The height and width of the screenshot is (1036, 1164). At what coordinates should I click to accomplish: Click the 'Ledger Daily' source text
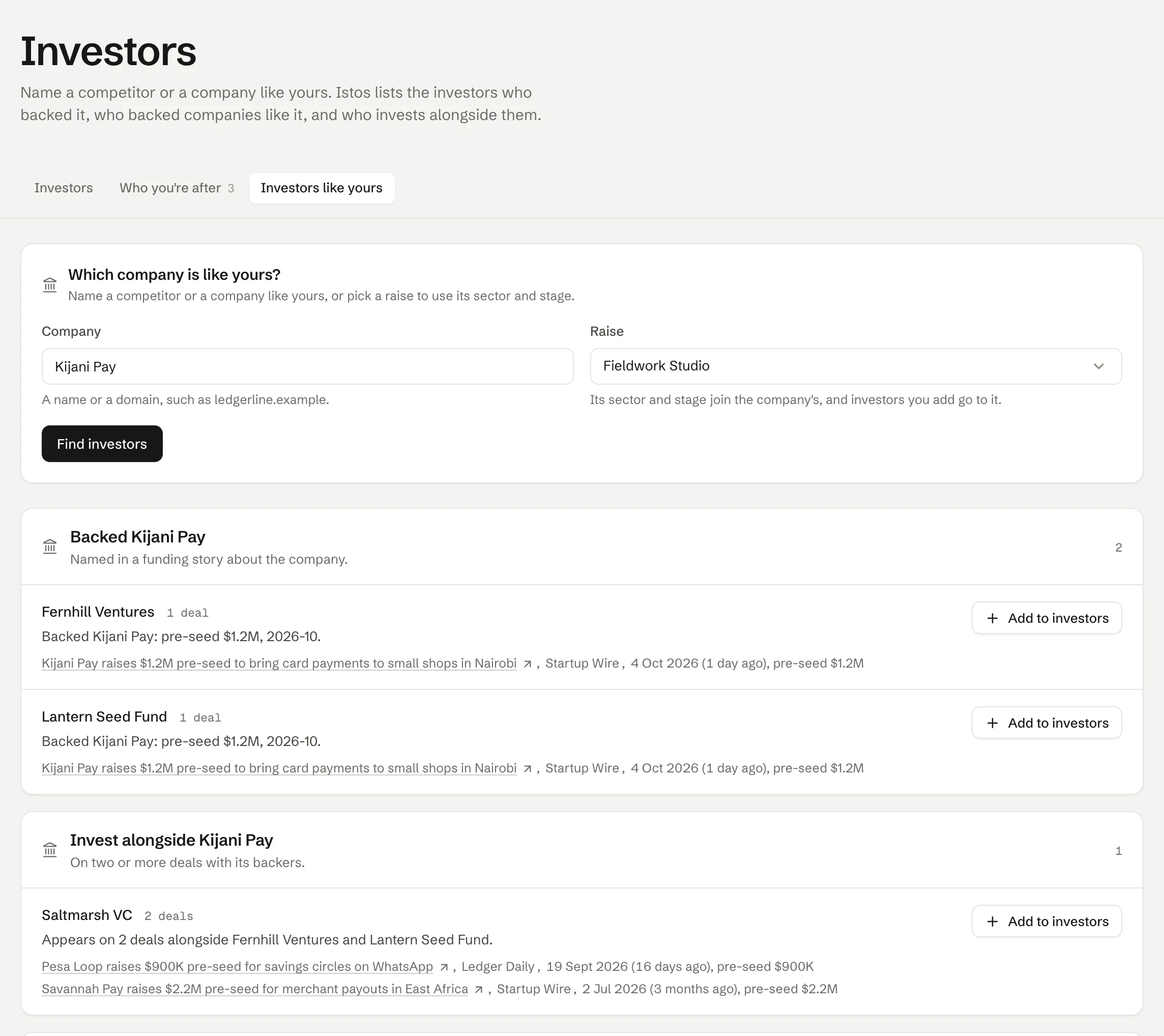pos(498,966)
